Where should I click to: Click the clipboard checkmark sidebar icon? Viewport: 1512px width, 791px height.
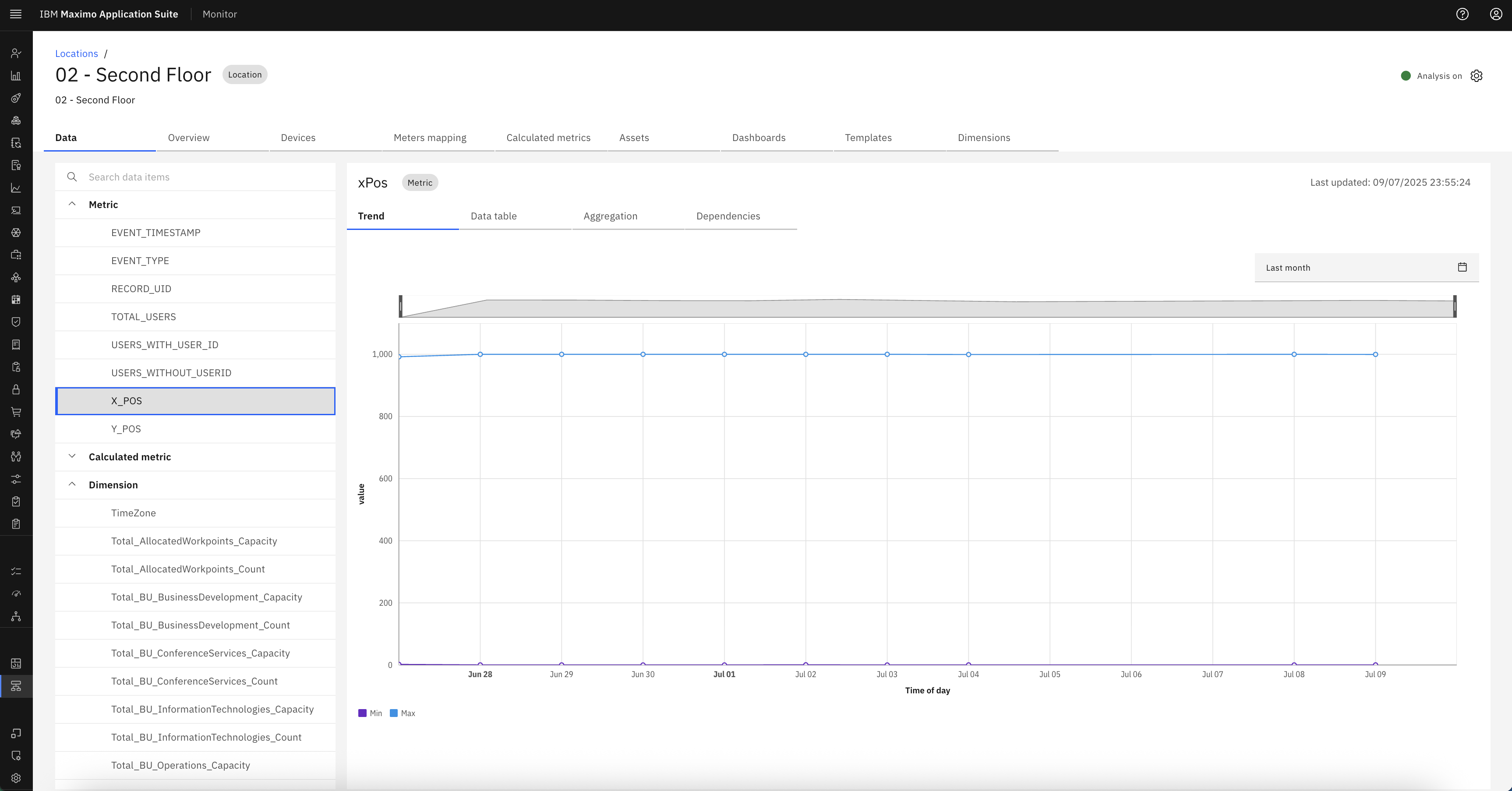[16, 501]
